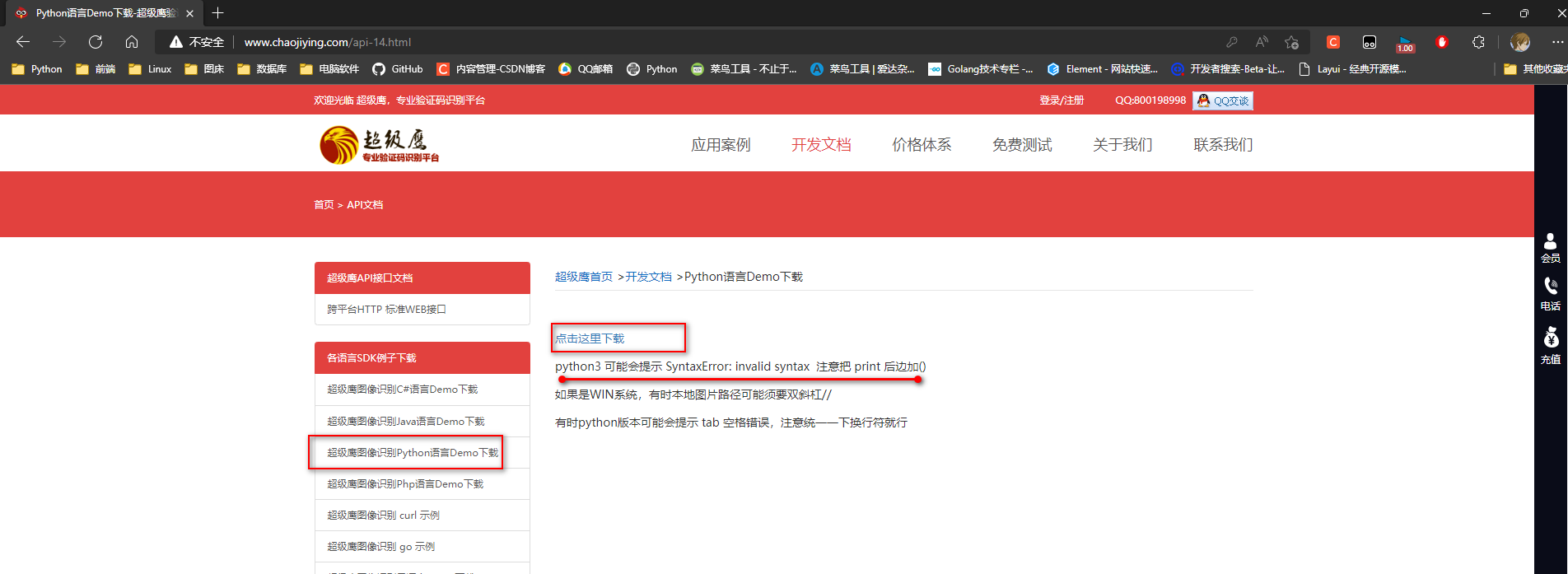Open the Element bookmark
The width and height of the screenshot is (1568, 574).
[1102, 69]
